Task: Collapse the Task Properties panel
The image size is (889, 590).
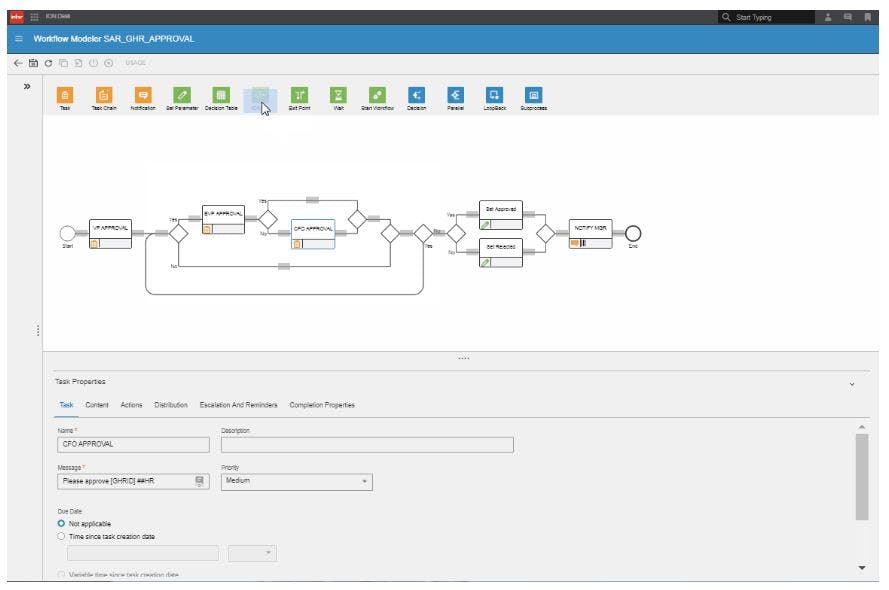Action: (x=851, y=381)
